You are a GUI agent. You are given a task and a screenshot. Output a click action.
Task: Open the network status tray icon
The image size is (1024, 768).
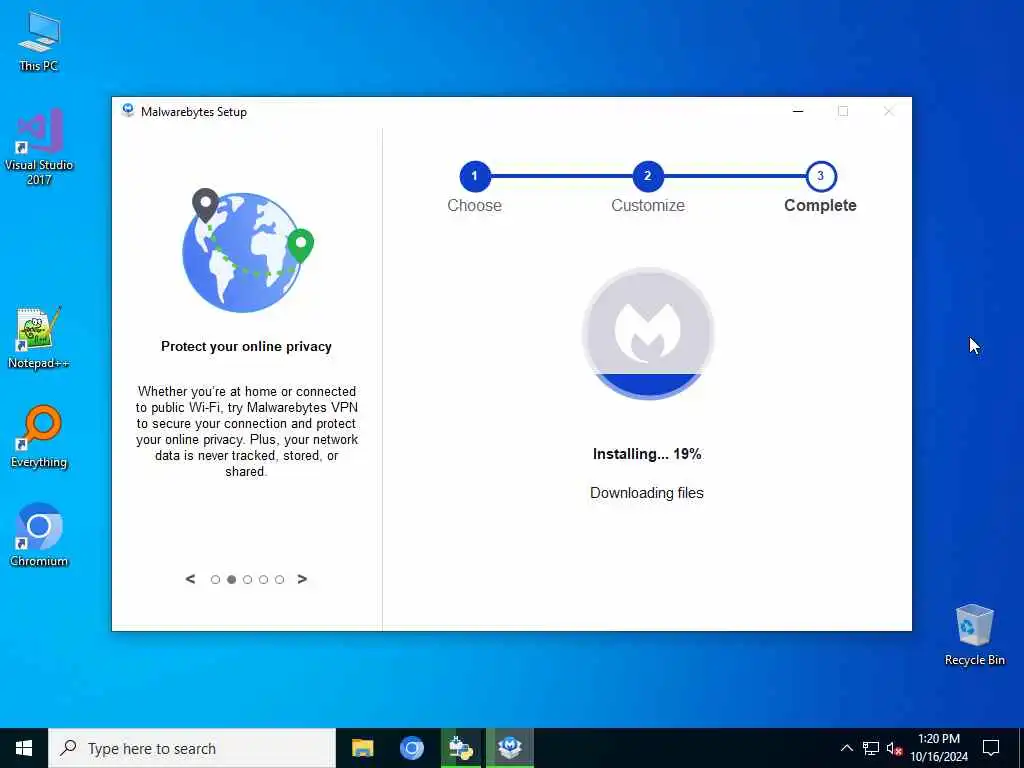click(871, 748)
